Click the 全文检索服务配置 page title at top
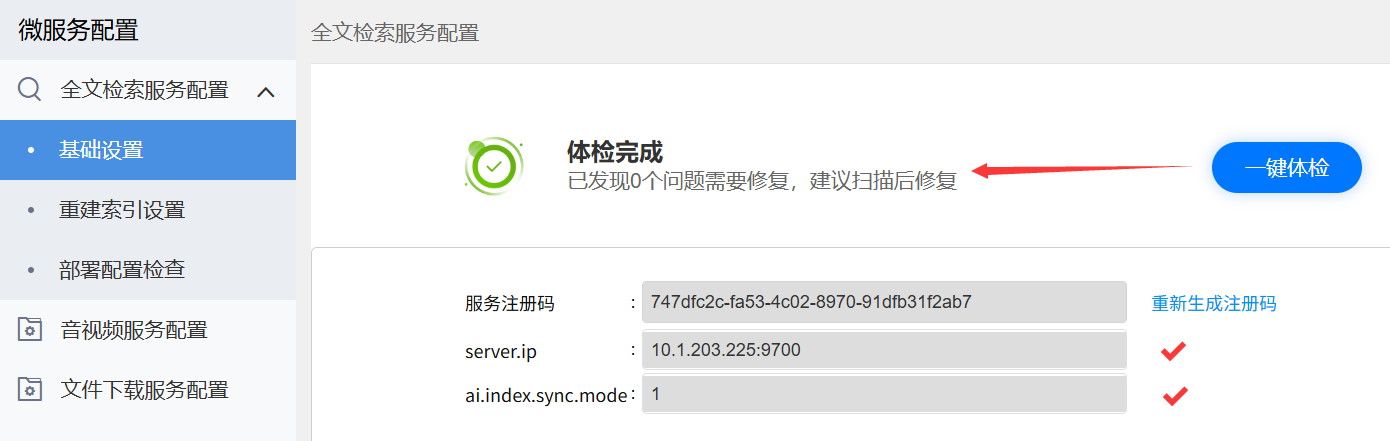The image size is (1390, 441). (x=395, y=33)
